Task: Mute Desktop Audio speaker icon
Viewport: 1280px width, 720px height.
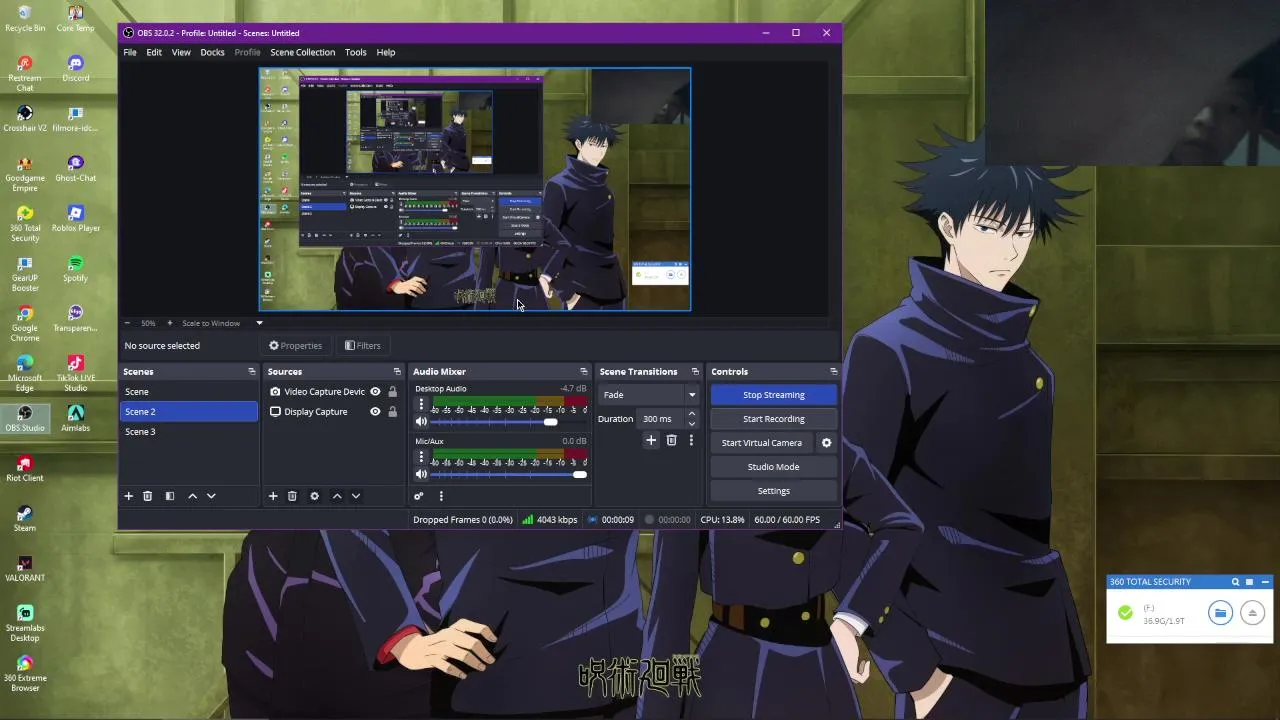Action: (421, 422)
